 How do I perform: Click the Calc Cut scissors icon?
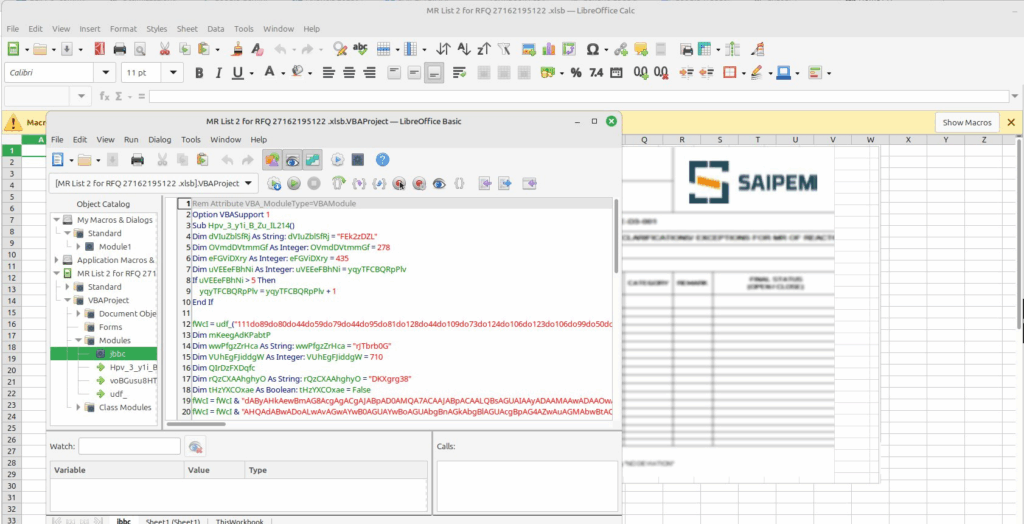pyautogui.click(x=165, y=49)
